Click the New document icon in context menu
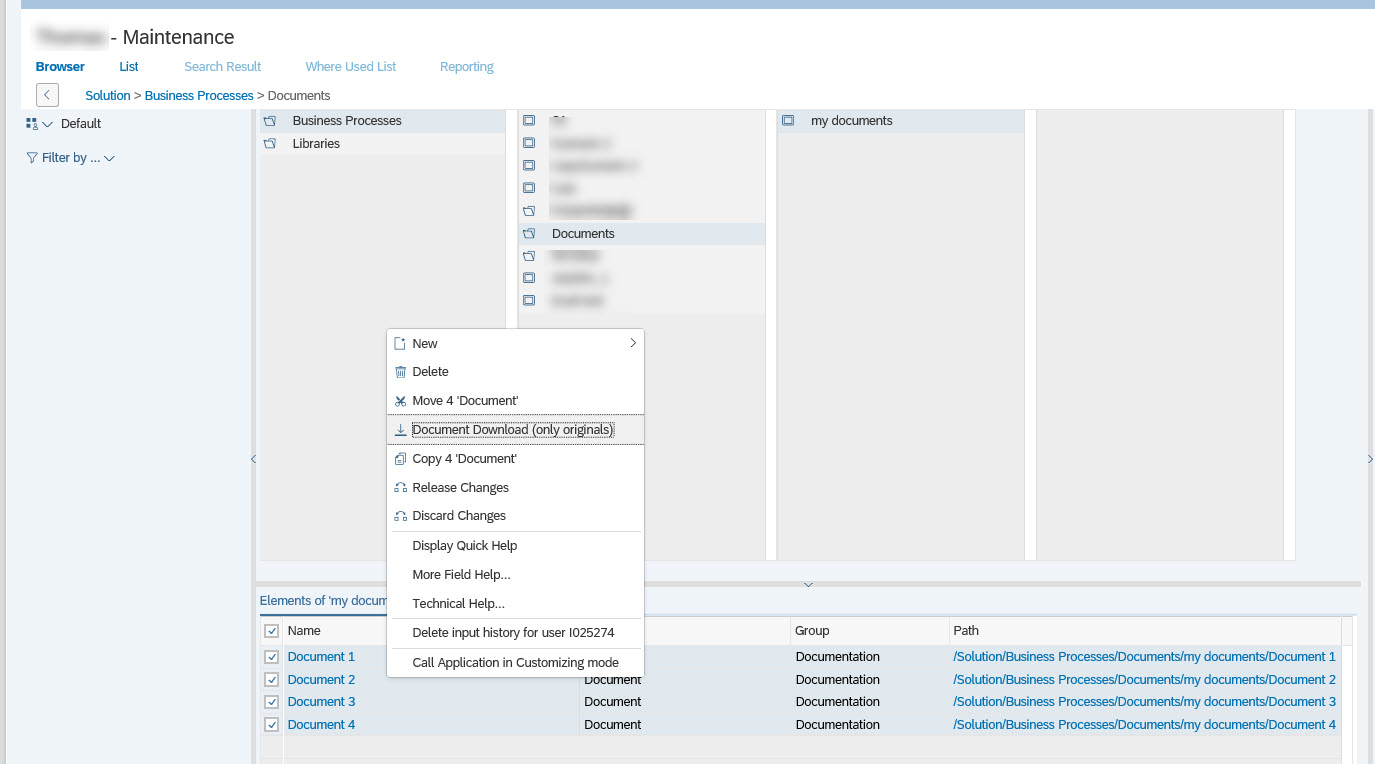1375x764 pixels. click(x=400, y=343)
